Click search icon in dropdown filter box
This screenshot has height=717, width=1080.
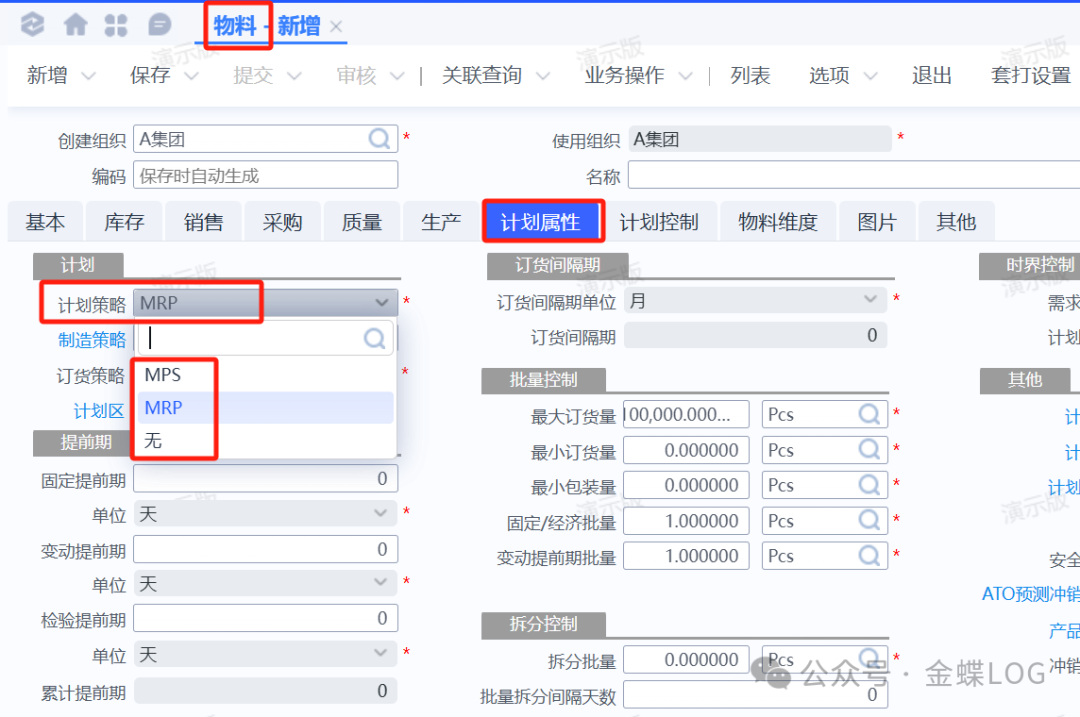[x=375, y=338]
